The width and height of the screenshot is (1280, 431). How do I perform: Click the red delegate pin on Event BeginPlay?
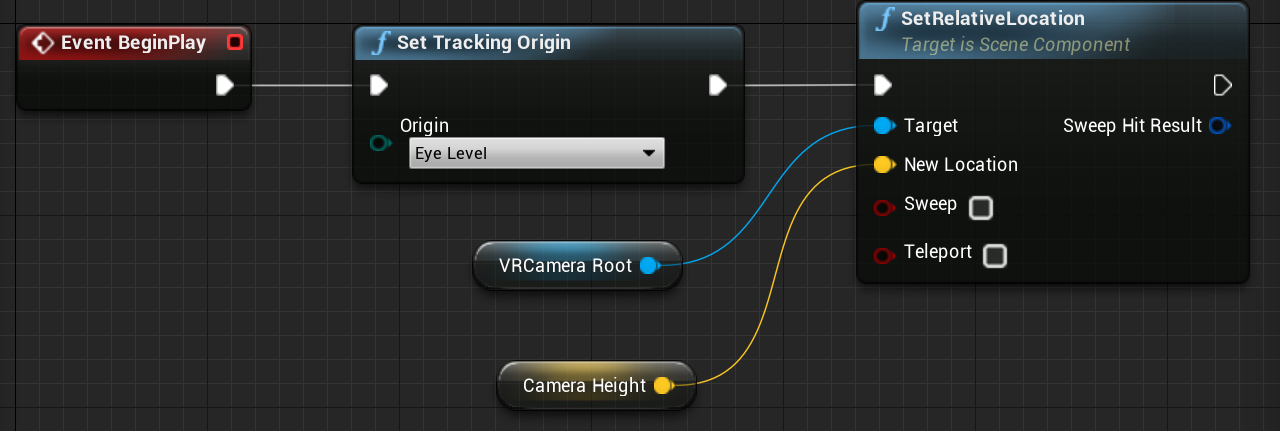235,42
